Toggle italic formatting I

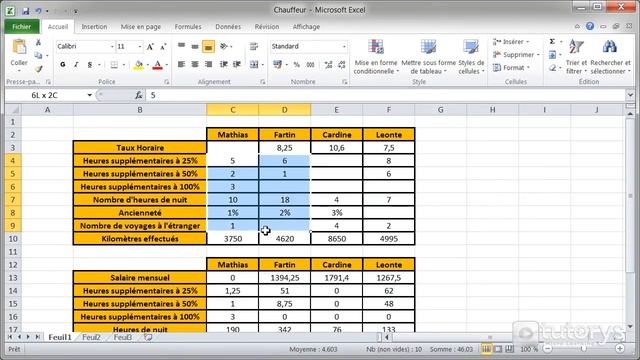[76, 64]
